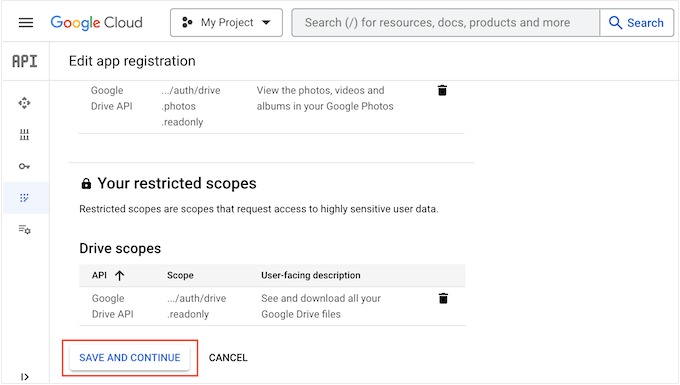Screen dimensions: 680x385
Task: Click the restricted scopes explanation sentence
Action: [x=259, y=209]
